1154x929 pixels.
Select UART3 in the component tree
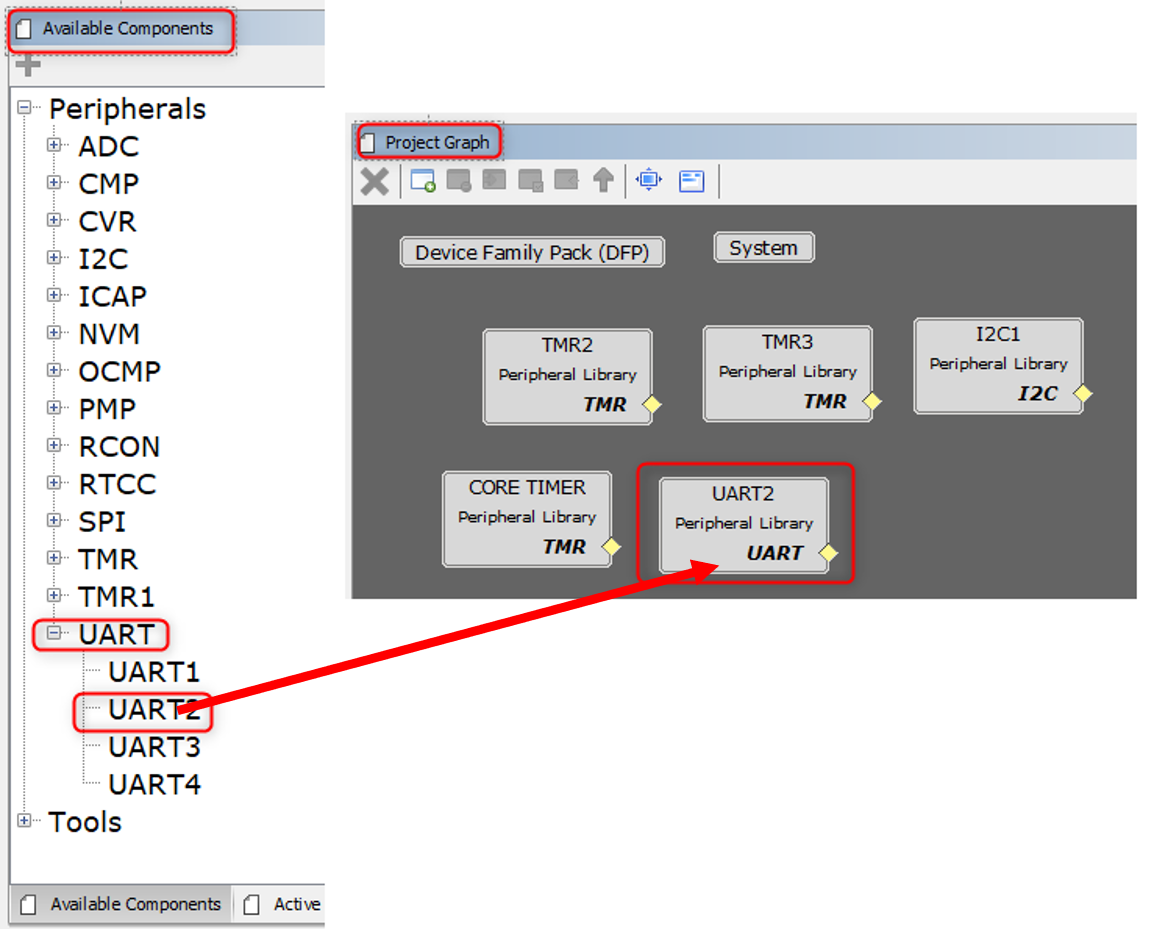tap(154, 747)
